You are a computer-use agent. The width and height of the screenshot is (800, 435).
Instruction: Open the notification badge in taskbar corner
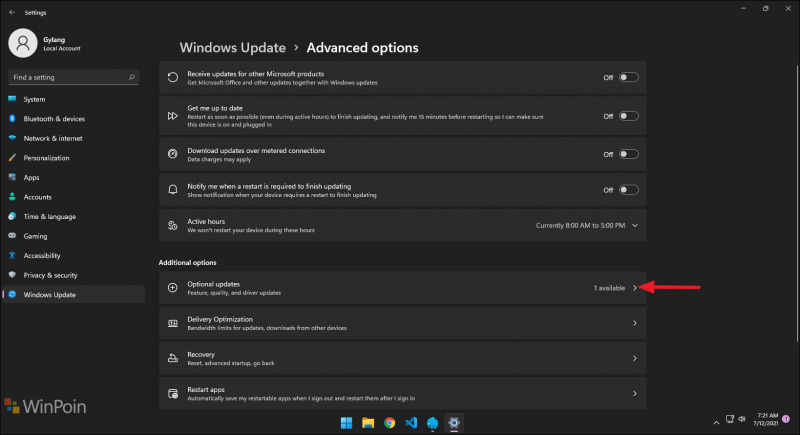pyautogui.click(x=786, y=419)
